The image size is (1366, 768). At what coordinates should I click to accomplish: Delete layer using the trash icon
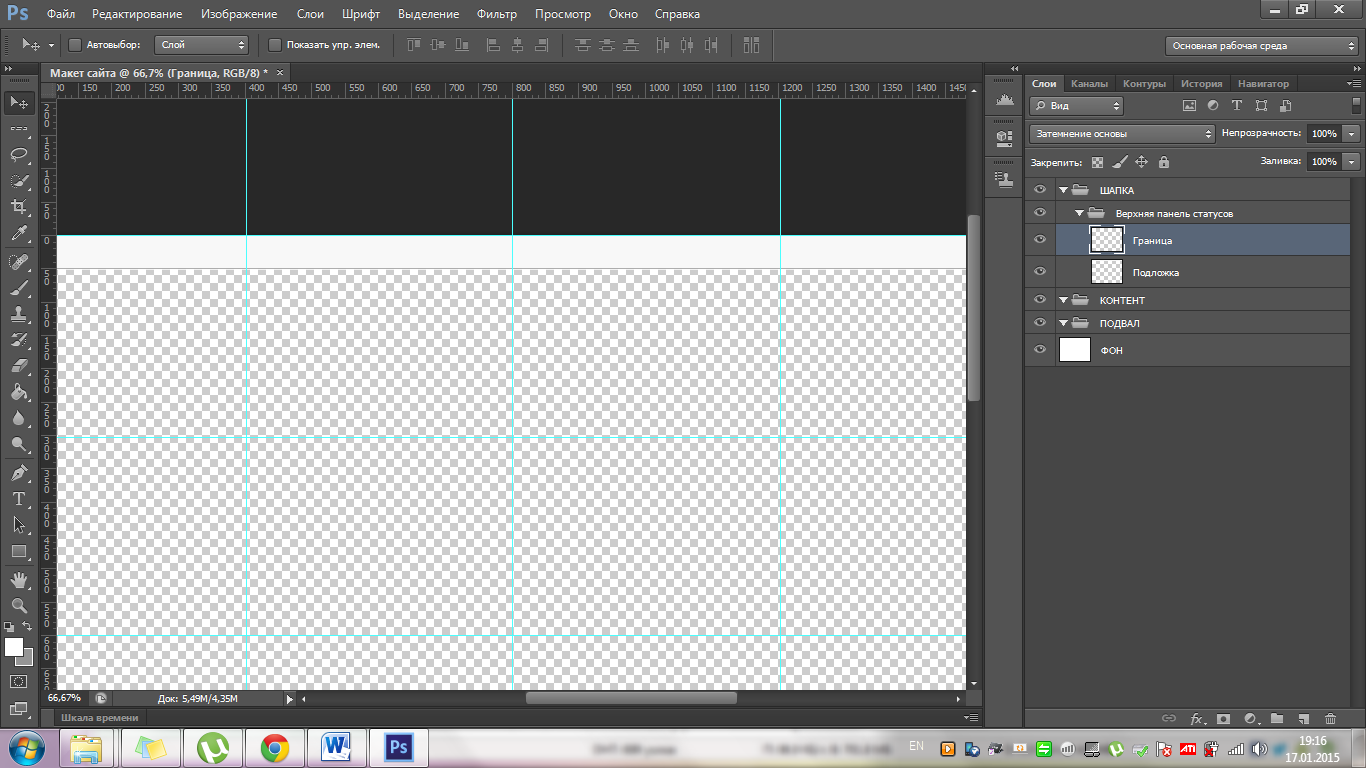tap(1330, 718)
